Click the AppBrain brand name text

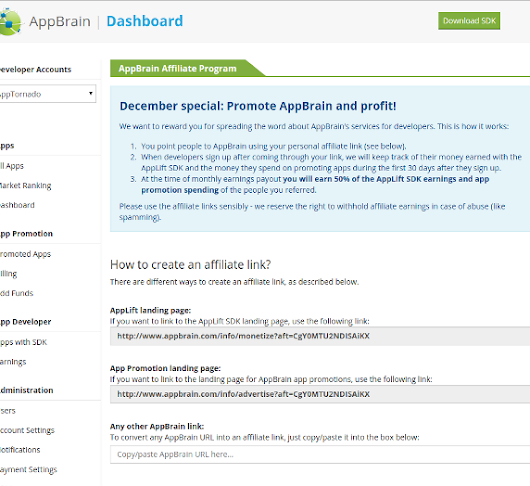60,22
